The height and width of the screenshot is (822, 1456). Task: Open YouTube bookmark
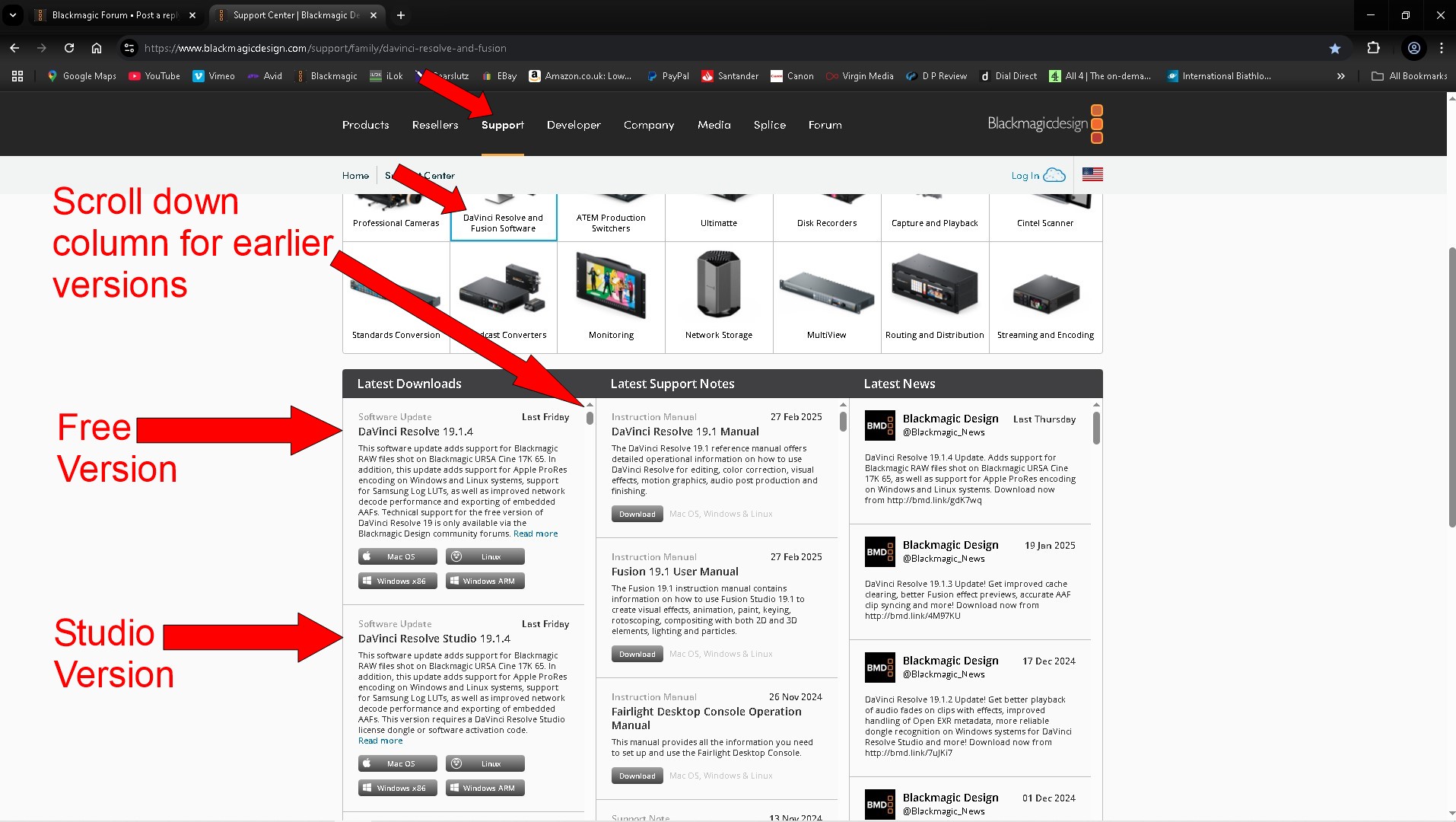point(154,76)
